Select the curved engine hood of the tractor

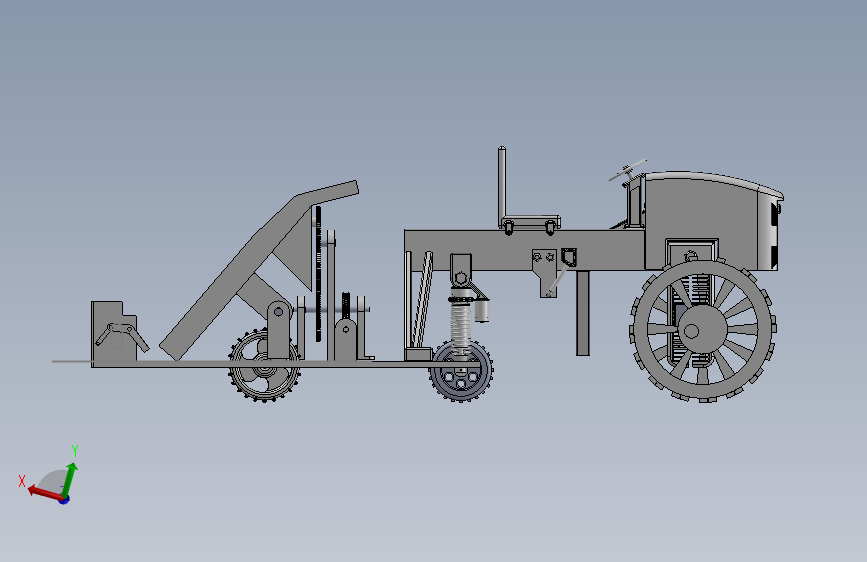click(713, 184)
